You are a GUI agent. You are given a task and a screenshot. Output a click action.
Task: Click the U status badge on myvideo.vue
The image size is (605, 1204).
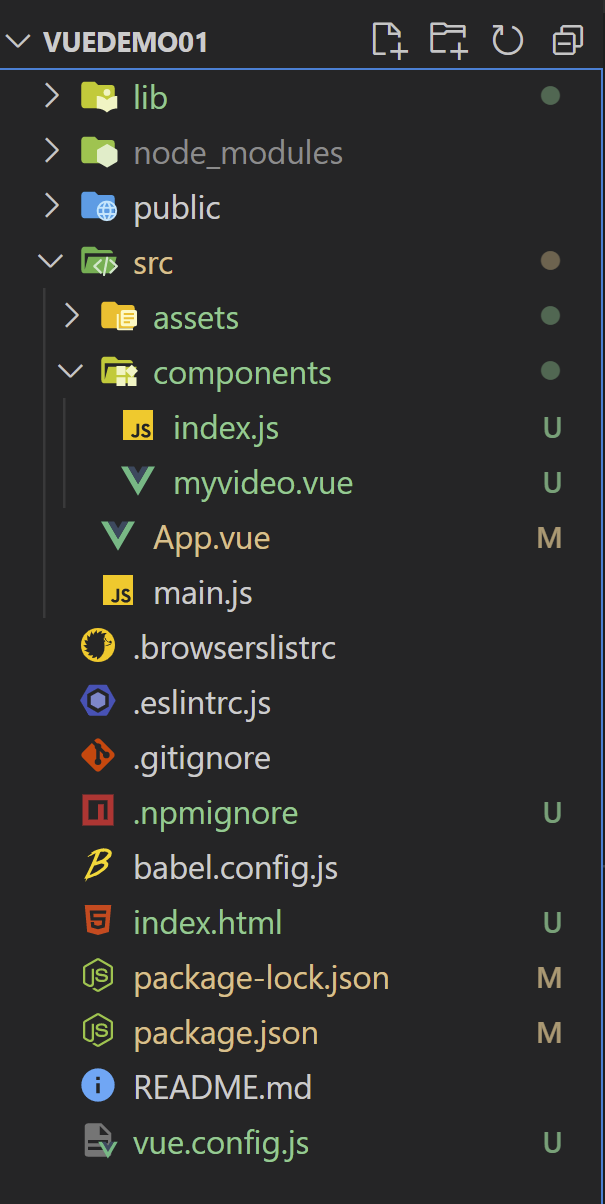[x=551, y=483]
